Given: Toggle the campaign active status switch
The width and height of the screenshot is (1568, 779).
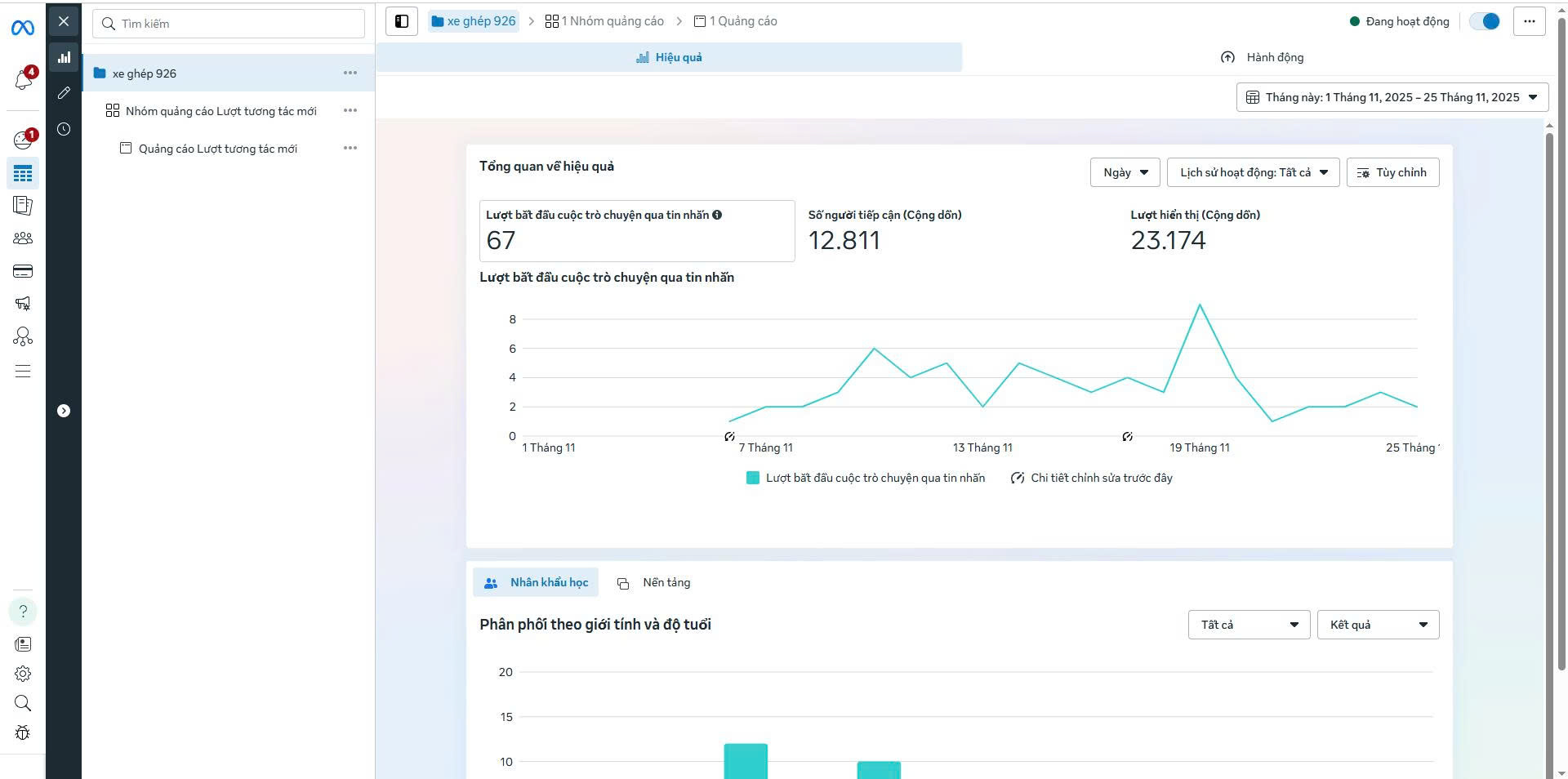Looking at the screenshot, I should point(1484,21).
